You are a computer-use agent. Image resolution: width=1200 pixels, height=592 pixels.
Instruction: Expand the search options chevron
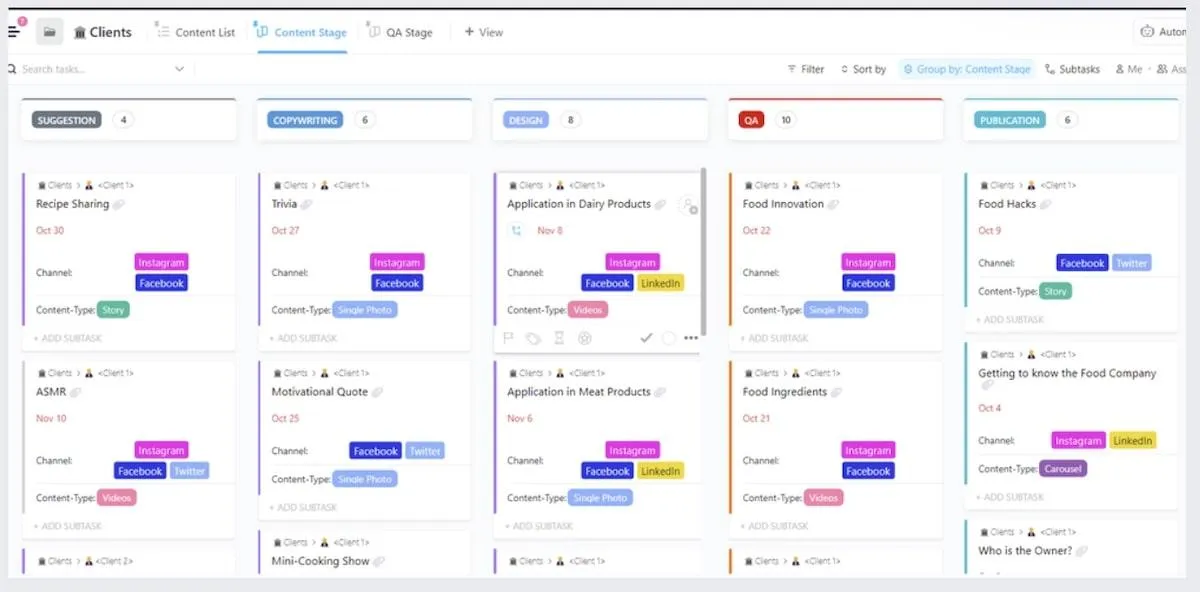click(180, 69)
